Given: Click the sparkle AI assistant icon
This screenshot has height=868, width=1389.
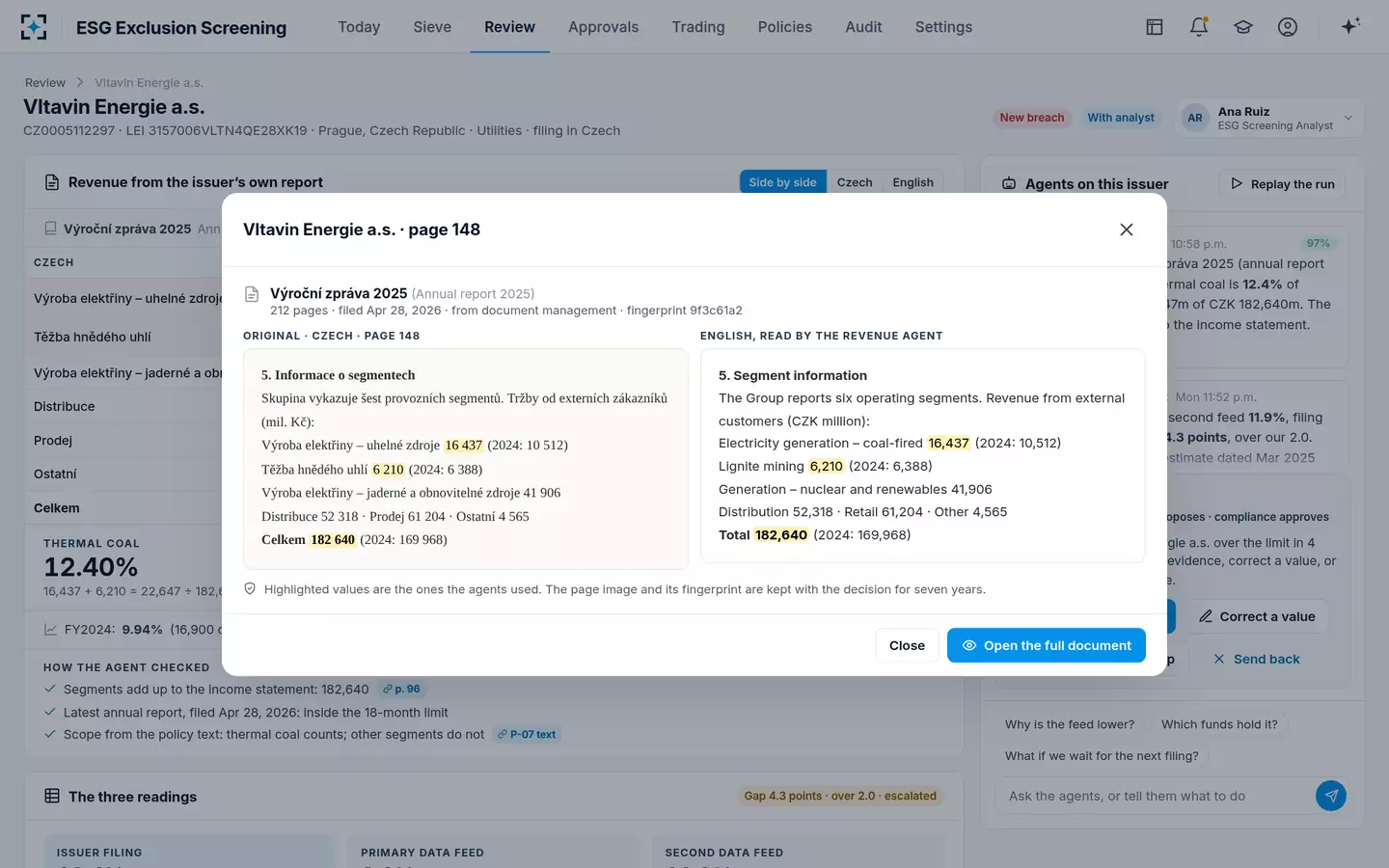Looking at the screenshot, I should coord(1350,26).
